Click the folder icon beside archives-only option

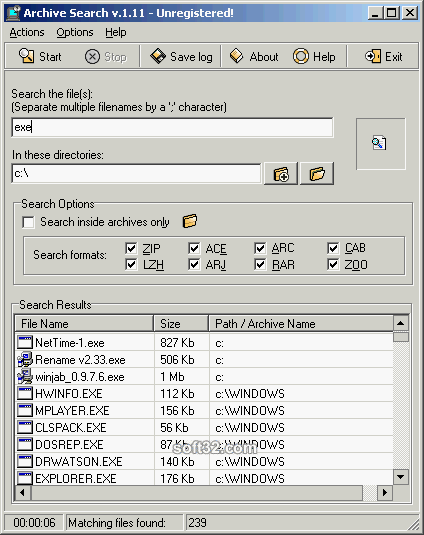(x=190, y=221)
